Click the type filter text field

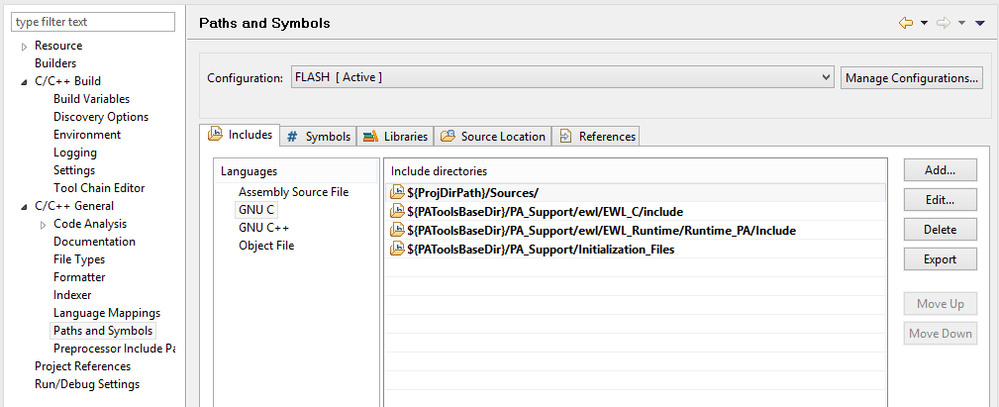pyautogui.click(x=93, y=22)
